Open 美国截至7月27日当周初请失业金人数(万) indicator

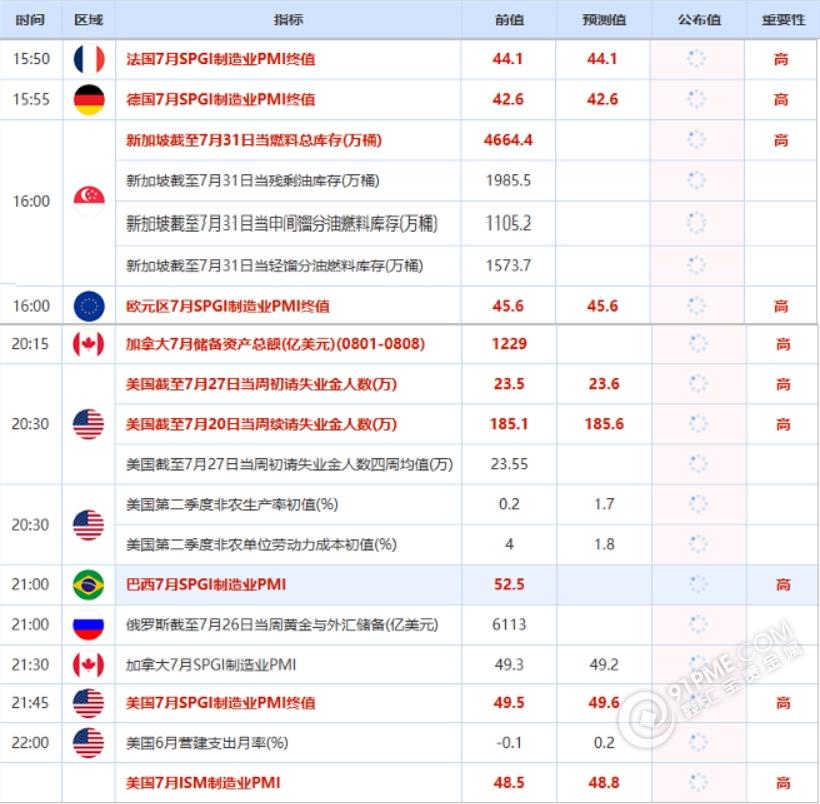click(261, 384)
